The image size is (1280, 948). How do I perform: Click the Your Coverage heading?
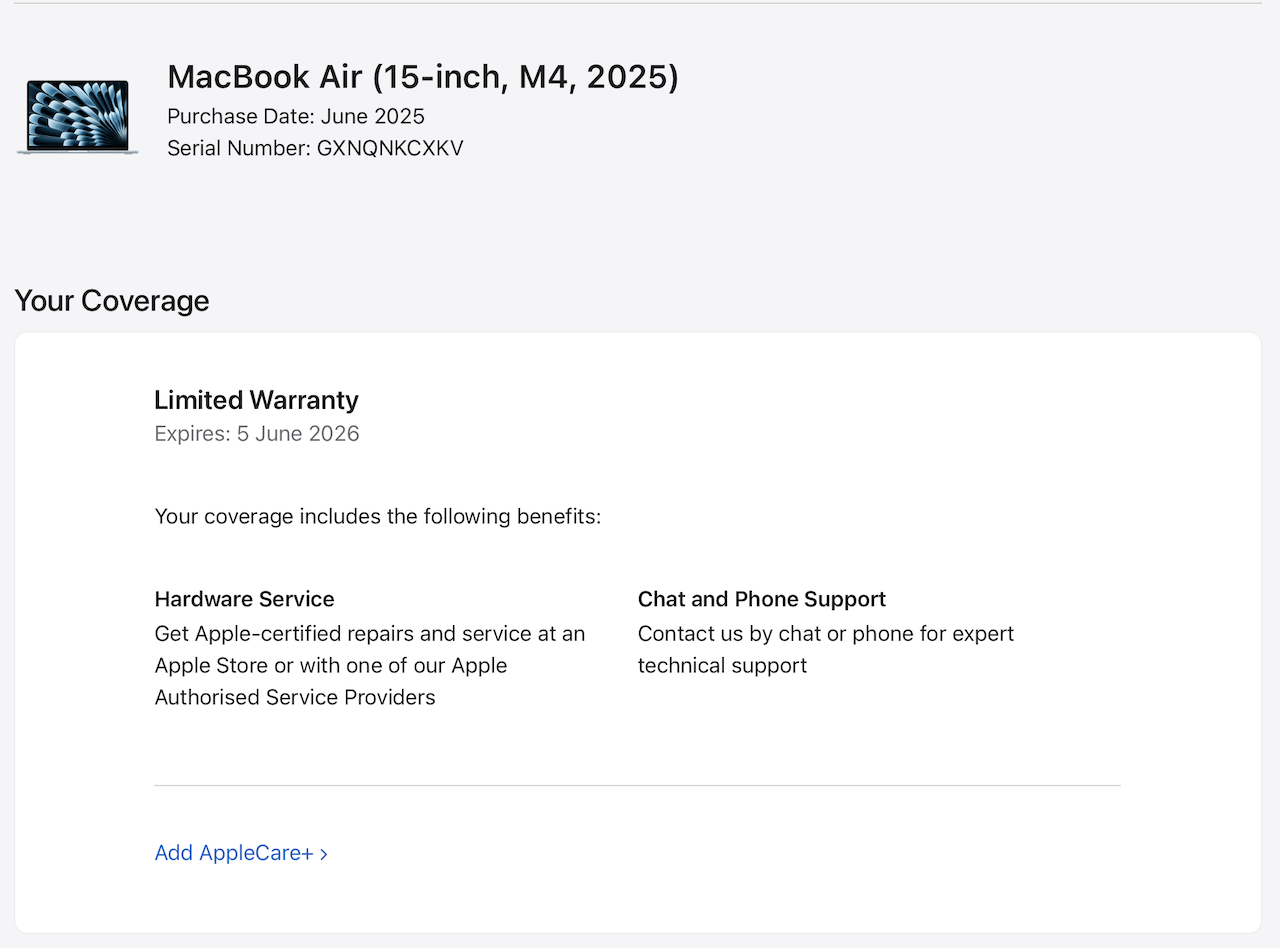[x=112, y=301]
